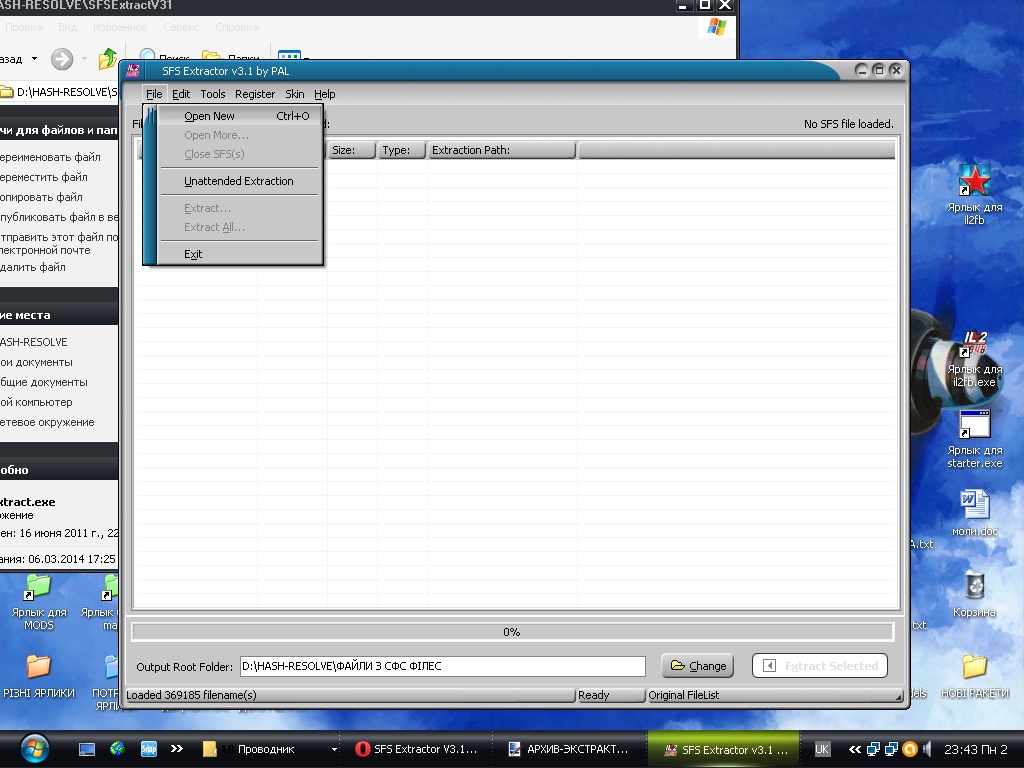Screen dimensions: 1024x768
Task: Open the моли.doc Word document icon
Action: click(x=974, y=503)
